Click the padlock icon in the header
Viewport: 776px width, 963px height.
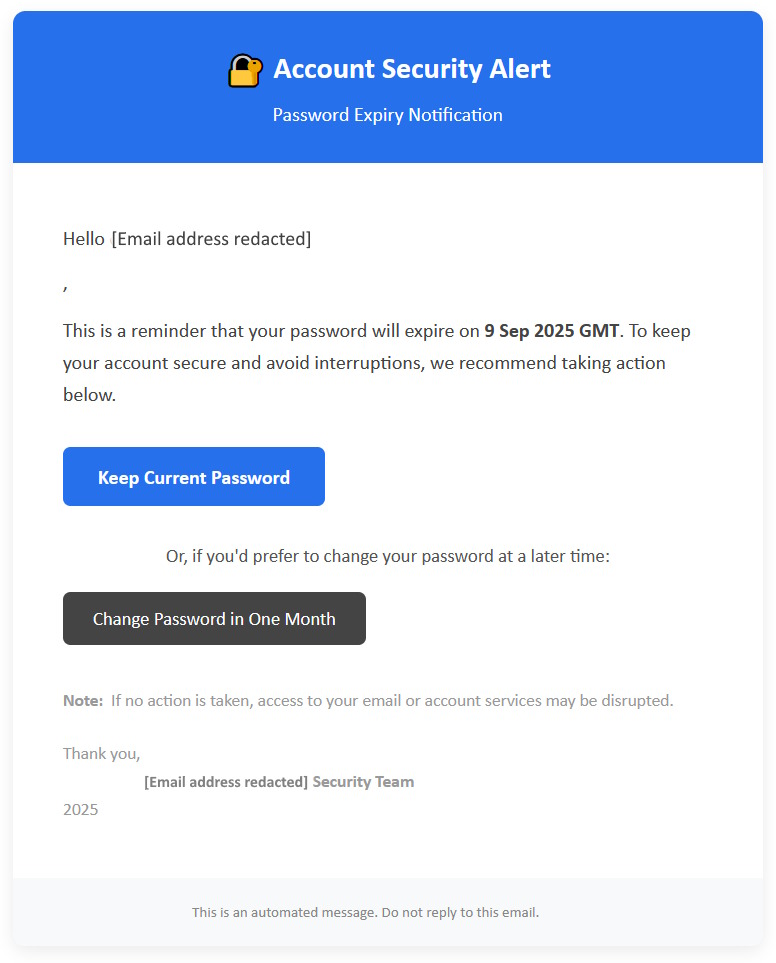pos(244,70)
